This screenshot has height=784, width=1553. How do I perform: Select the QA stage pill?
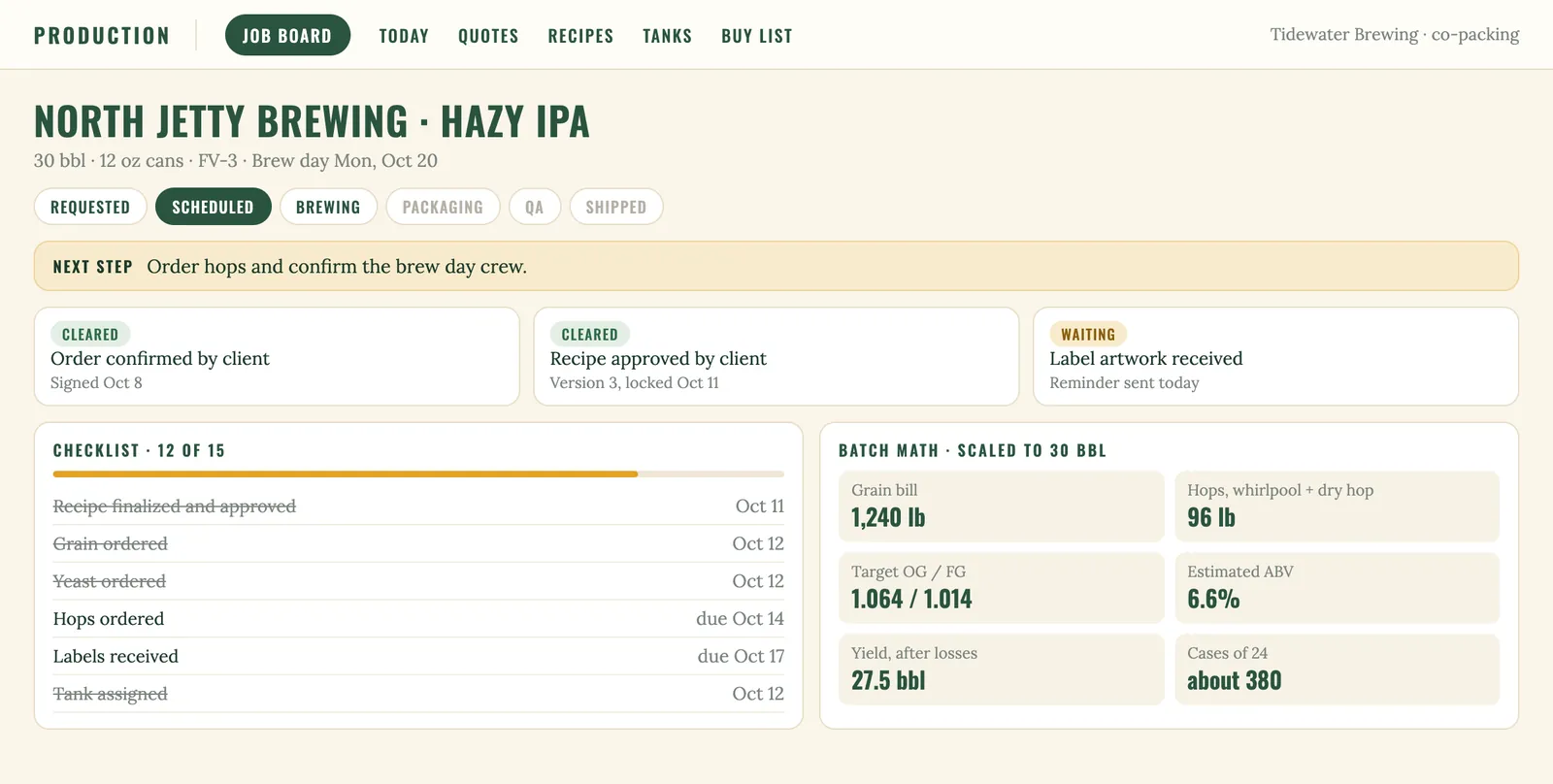click(x=535, y=207)
